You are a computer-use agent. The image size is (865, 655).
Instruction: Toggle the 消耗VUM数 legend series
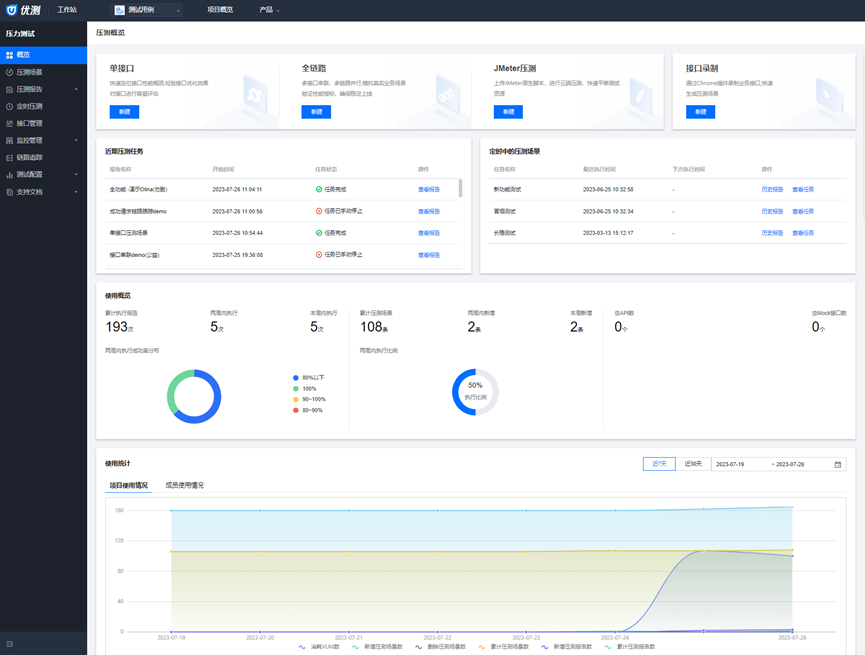tap(319, 646)
